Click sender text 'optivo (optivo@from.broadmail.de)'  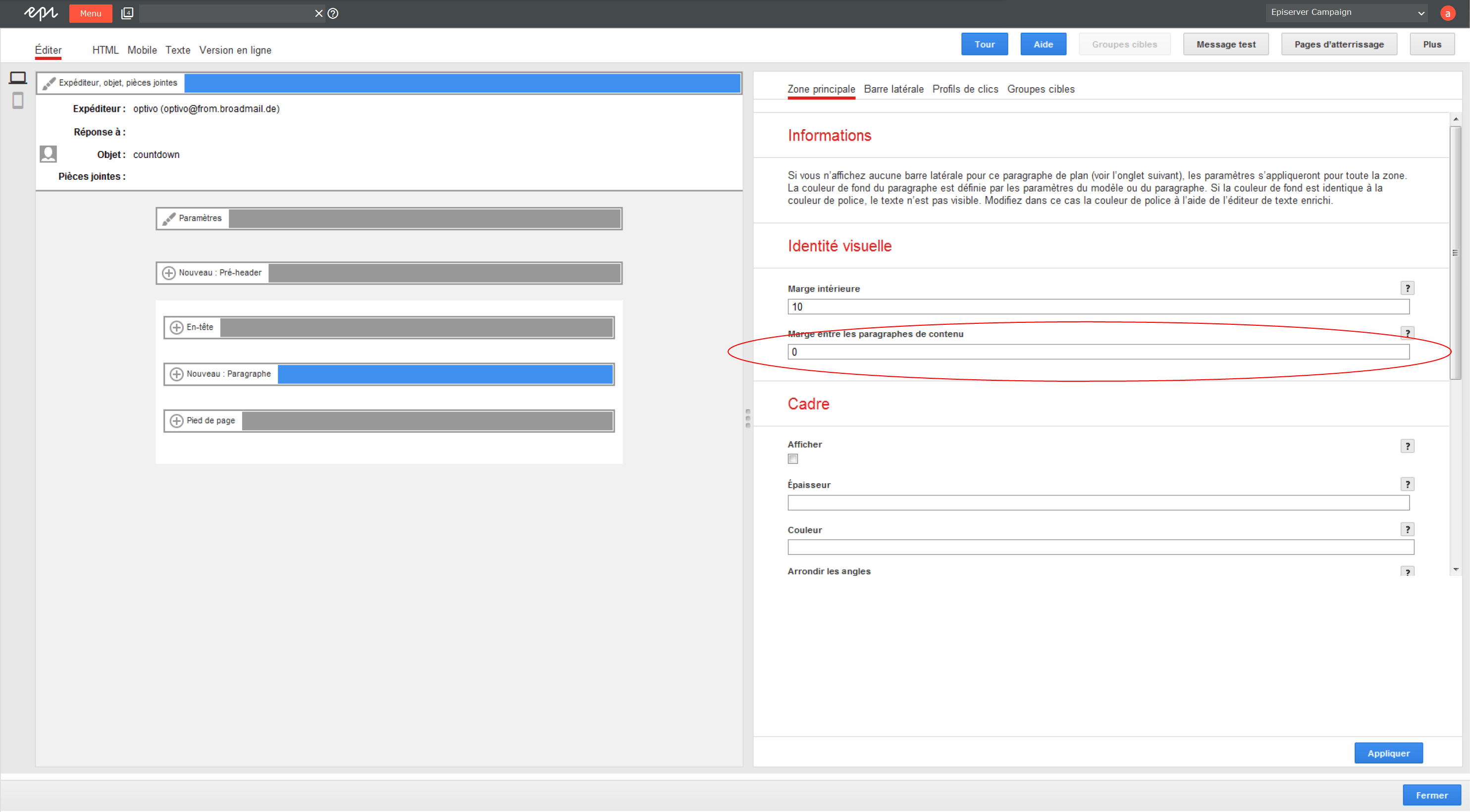tap(206, 109)
